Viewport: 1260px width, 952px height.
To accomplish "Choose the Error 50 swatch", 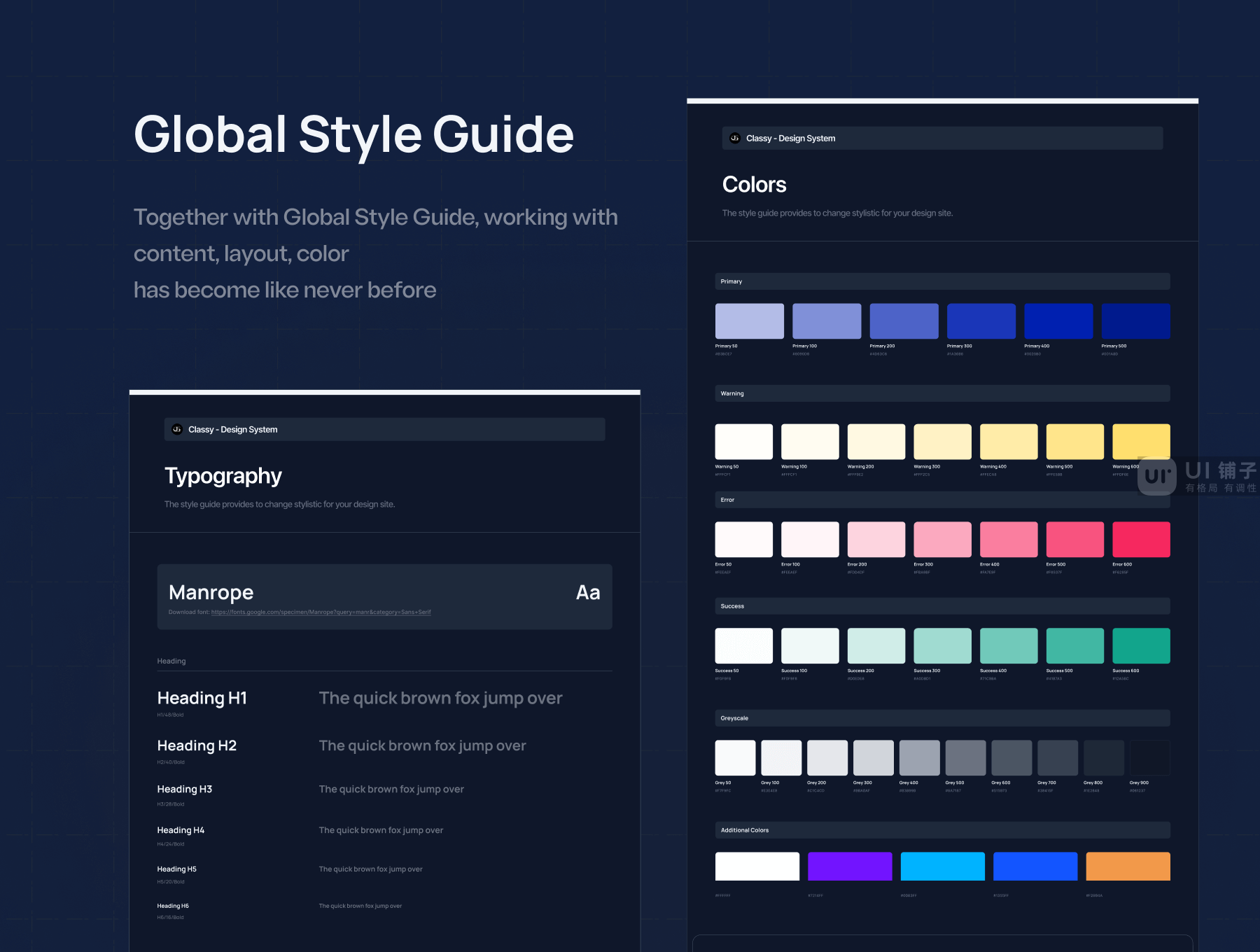I will (x=744, y=540).
